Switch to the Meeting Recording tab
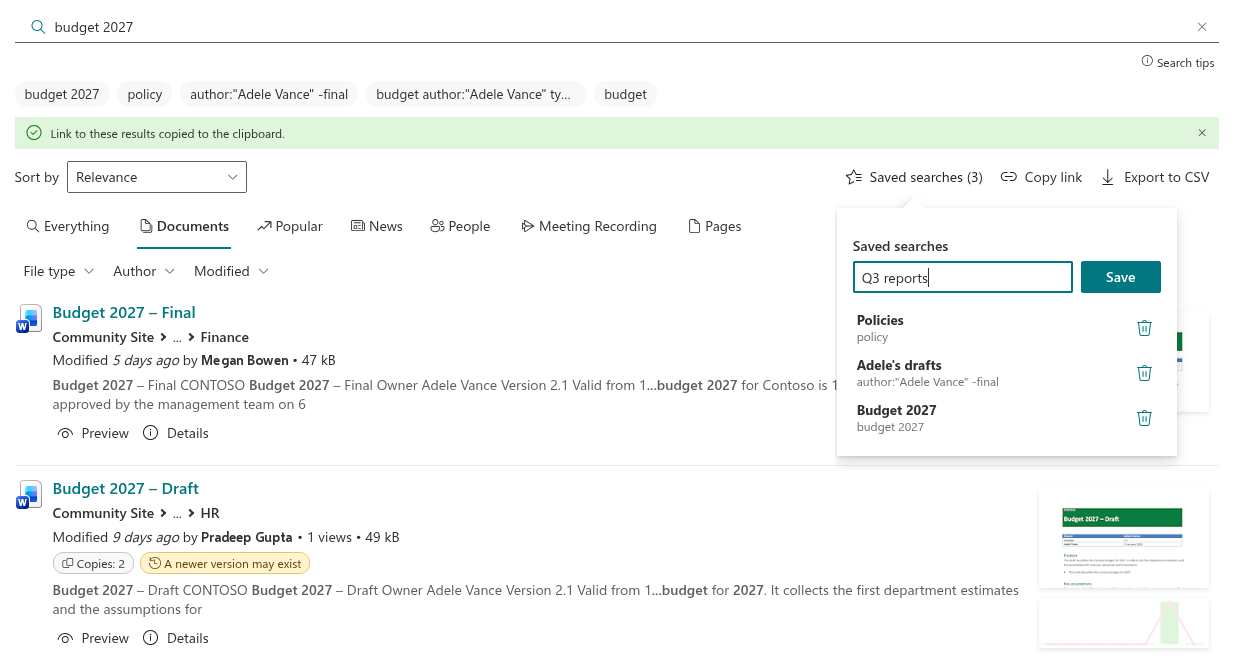Viewport: 1235px width, 660px height. 588,226
